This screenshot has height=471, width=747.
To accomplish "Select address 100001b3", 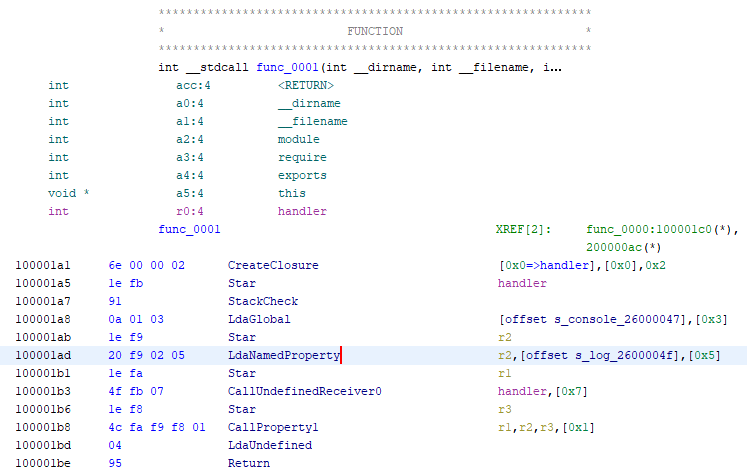I will click(43, 391).
